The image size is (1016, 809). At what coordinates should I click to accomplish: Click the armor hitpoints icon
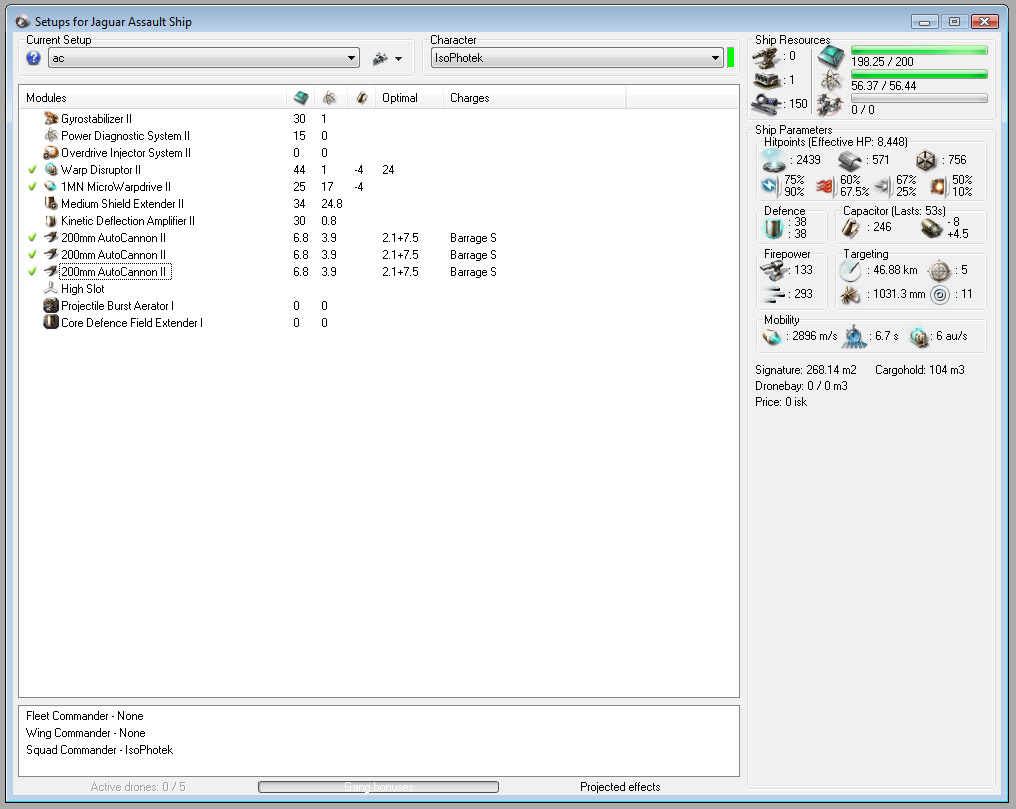849,160
